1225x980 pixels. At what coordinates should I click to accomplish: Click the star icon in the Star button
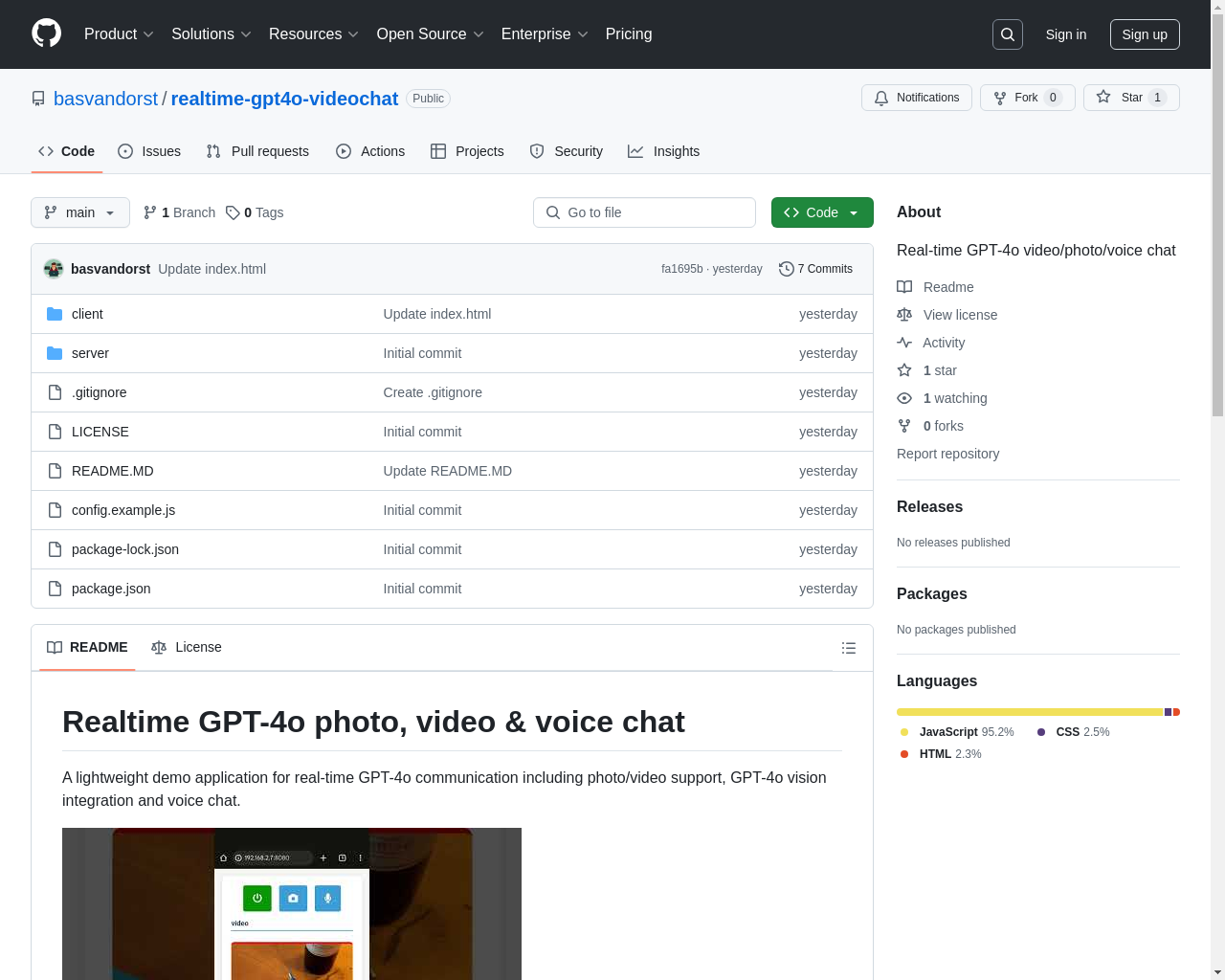(1103, 98)
